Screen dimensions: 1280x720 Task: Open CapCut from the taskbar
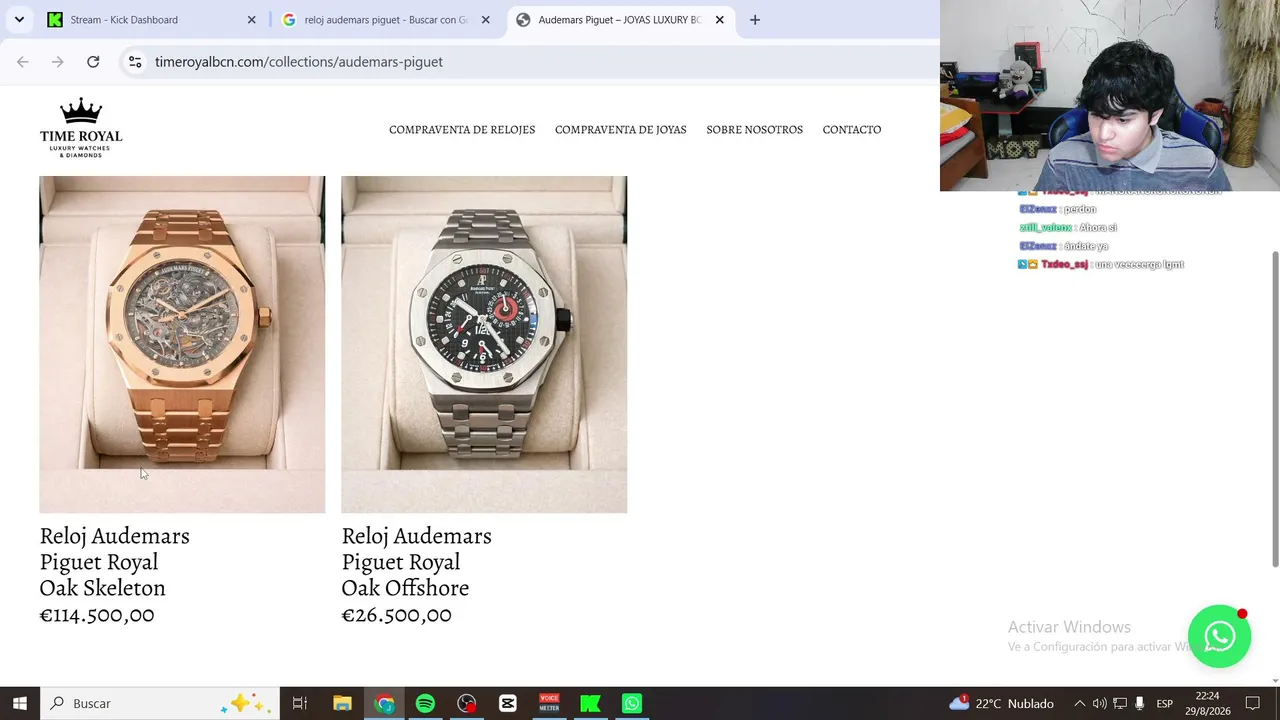[507, 703]
